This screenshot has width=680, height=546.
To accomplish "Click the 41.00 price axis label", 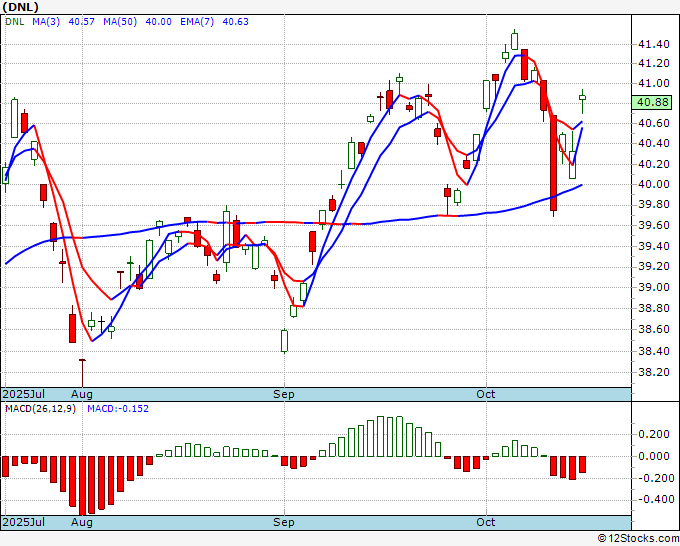I will pos(653,83).
